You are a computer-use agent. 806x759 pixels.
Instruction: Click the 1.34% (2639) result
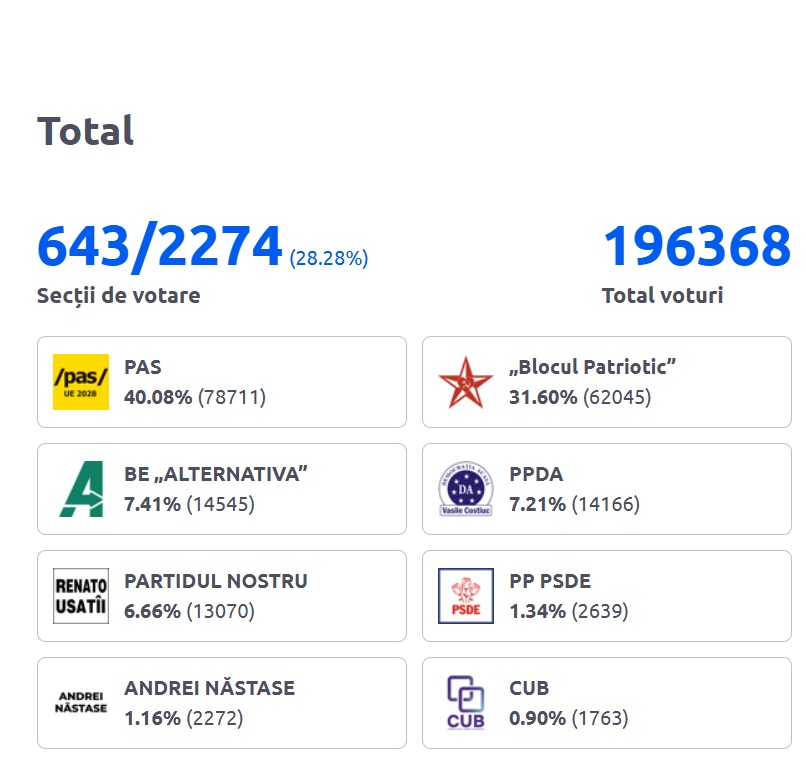tap(569, 611)
